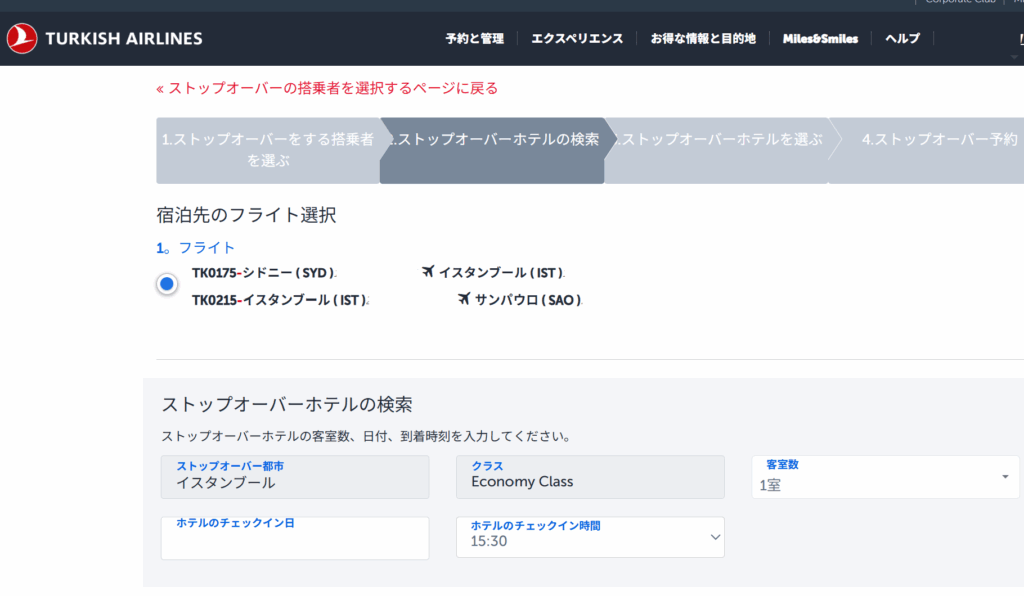Open the お得な情報と目的地 menu
Image resolution: width=1024 pixels, height=596 pixels.
click(703, 39)
